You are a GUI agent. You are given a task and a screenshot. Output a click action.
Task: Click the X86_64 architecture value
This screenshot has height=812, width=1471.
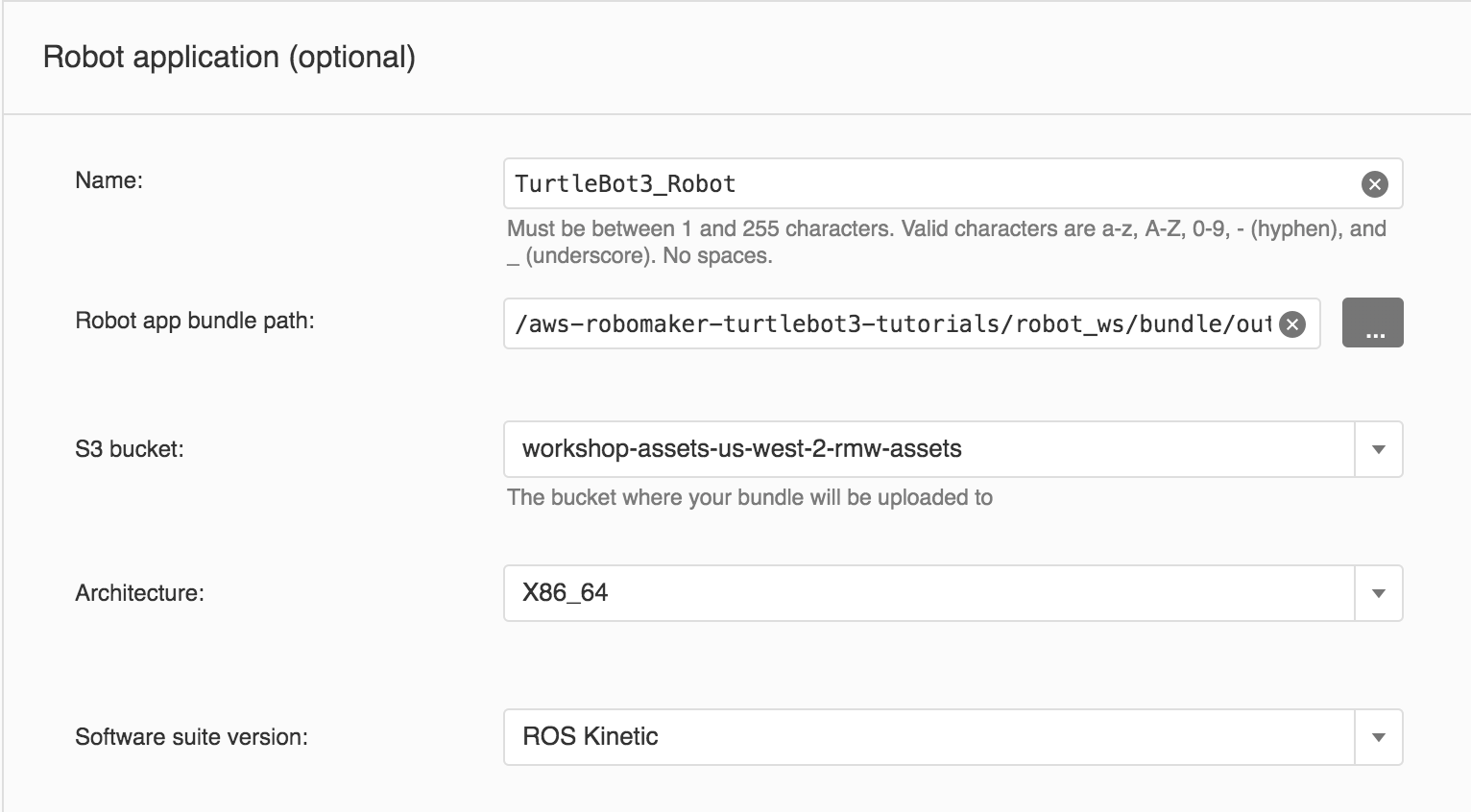pos(566,593)
